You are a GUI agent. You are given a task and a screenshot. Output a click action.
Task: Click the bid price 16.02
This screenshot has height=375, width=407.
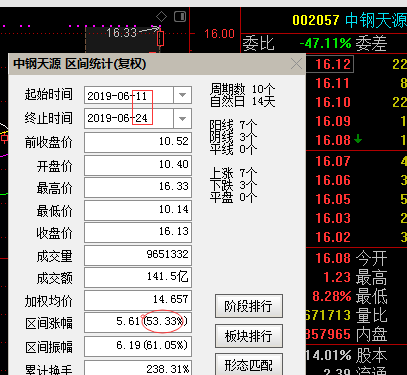(332, 237)
